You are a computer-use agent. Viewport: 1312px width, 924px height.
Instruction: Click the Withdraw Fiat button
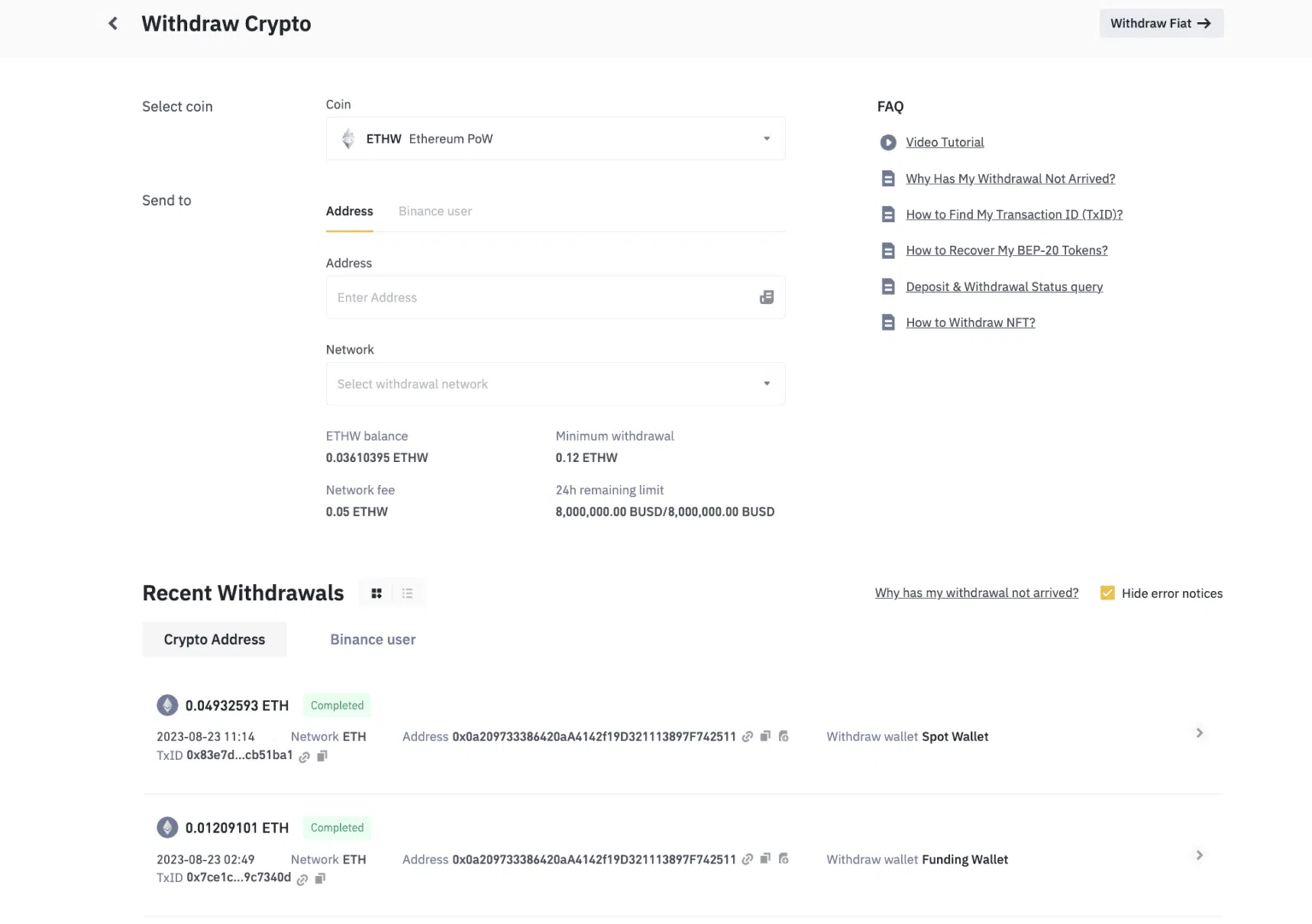click(1161, 23)
